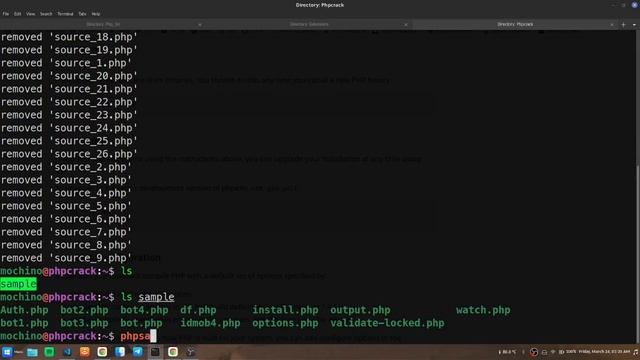Open the File menu
The width and height of the screenshot is (640, 360).
tap(6, 14)
